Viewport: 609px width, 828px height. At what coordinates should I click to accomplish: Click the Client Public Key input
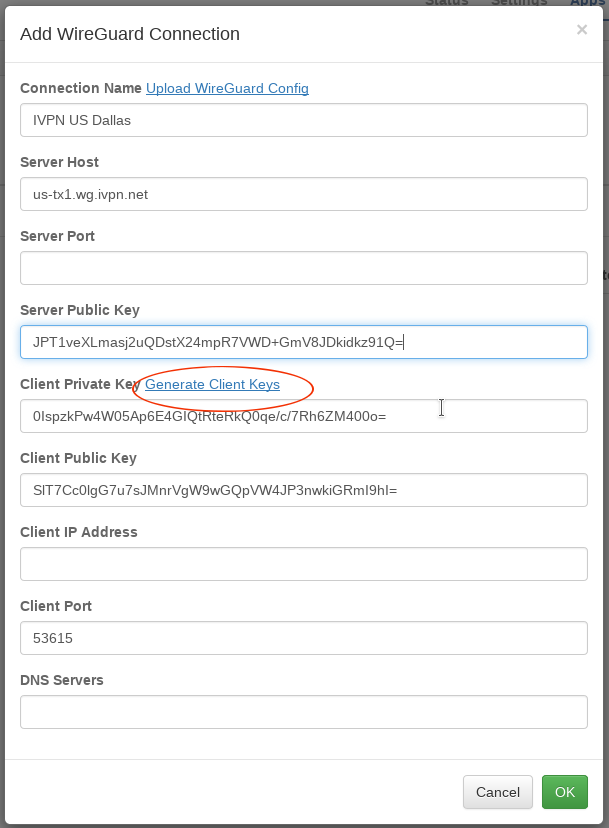[303, 490]
